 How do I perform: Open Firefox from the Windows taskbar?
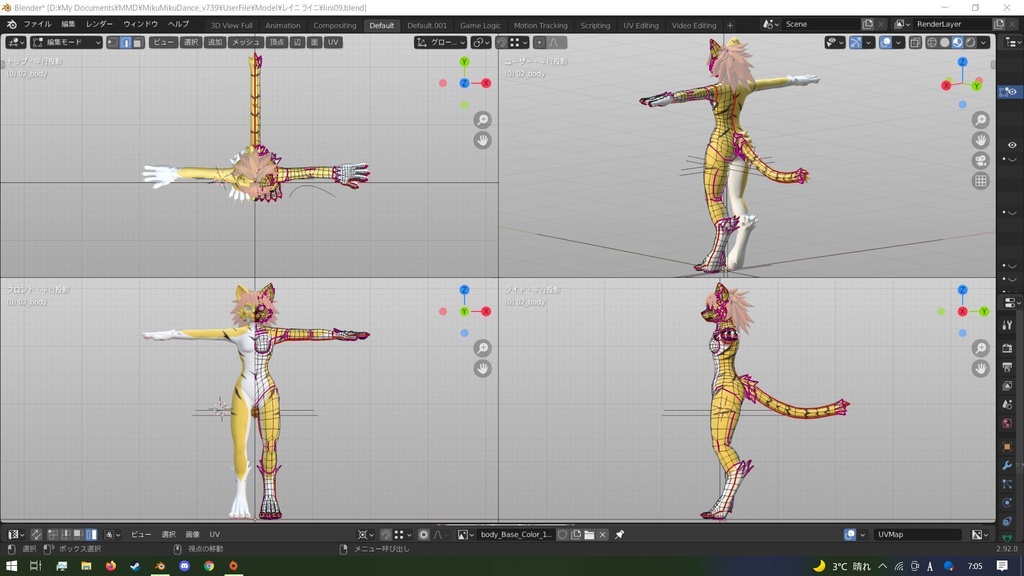[x=110, y=566]
